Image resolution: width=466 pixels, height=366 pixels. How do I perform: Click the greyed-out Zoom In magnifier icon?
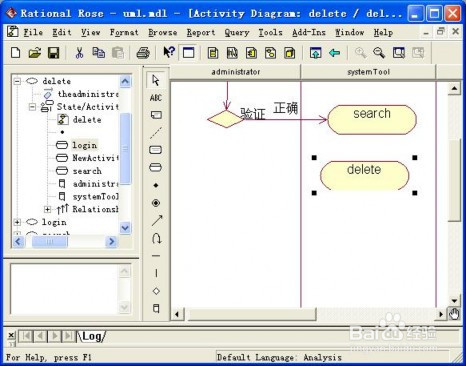point(360,53)
